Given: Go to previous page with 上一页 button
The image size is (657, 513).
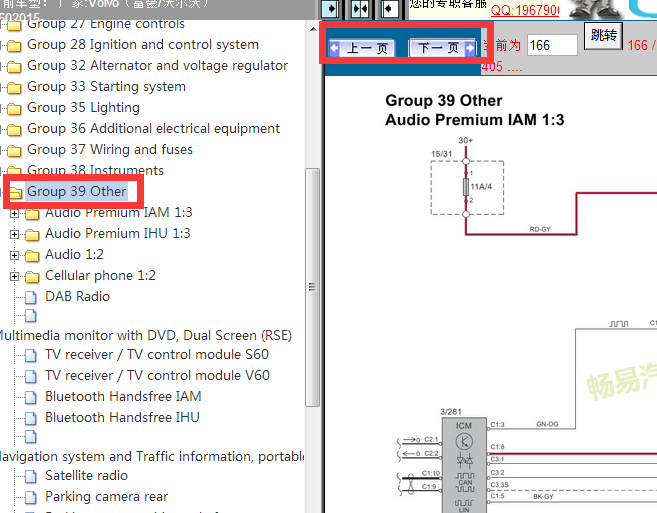Looking at the screenshot, I should pos(362,48).
